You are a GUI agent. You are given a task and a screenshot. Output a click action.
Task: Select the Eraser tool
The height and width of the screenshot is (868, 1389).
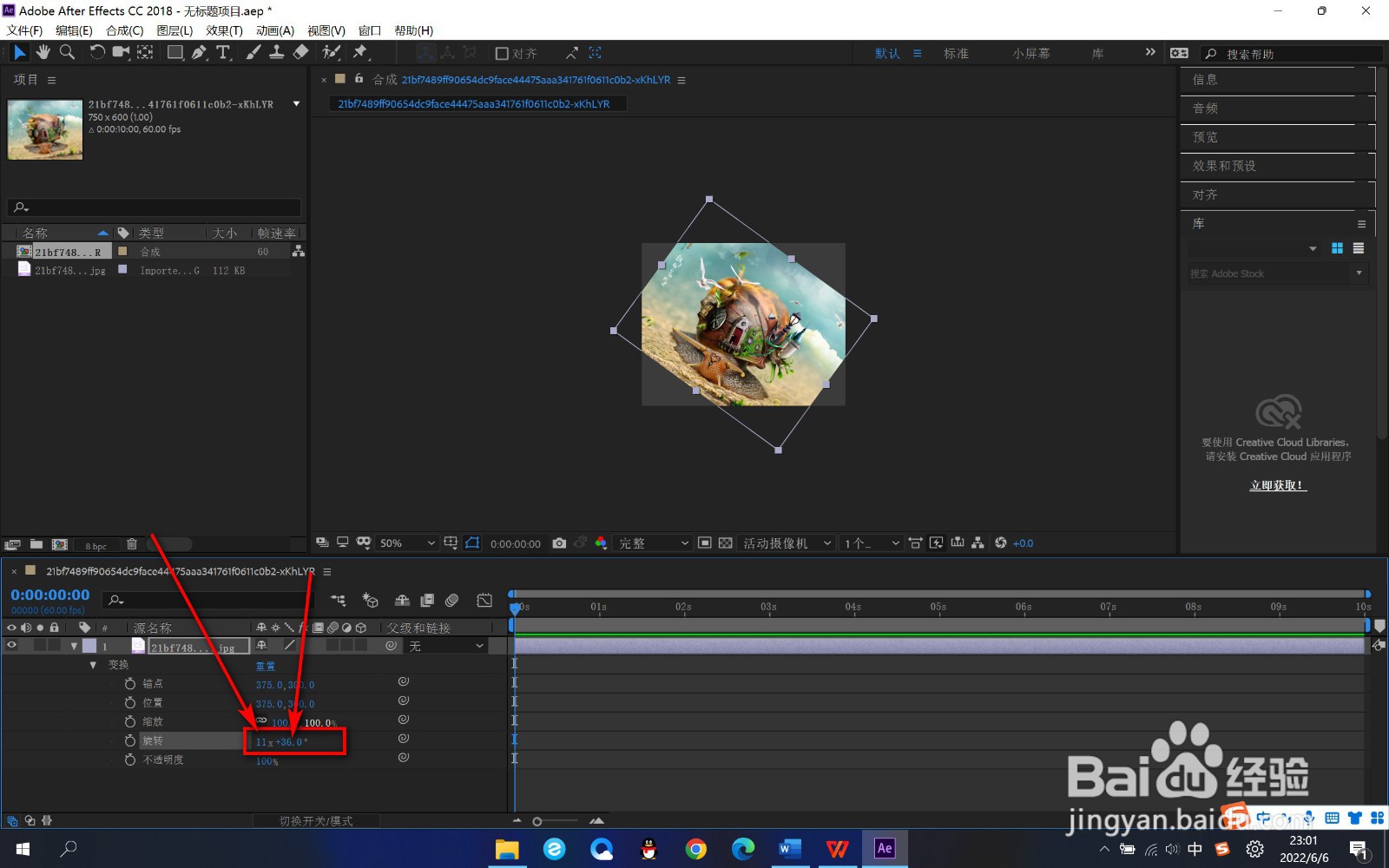click(300, 52)
